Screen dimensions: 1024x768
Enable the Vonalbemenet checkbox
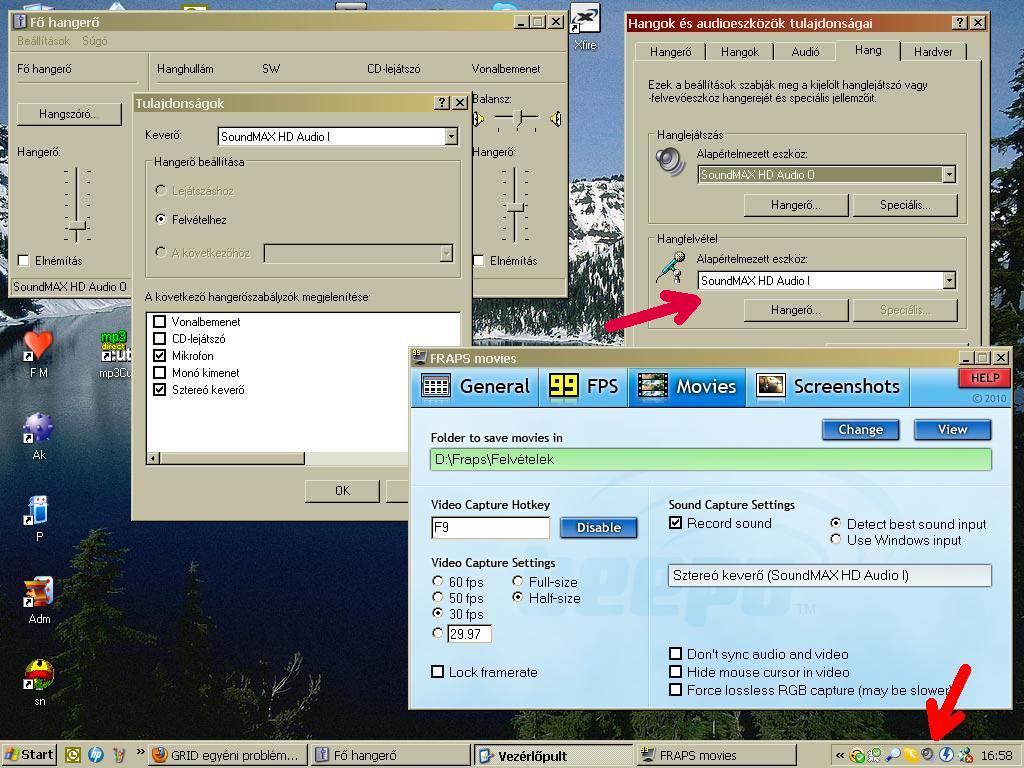coord(159,321)
